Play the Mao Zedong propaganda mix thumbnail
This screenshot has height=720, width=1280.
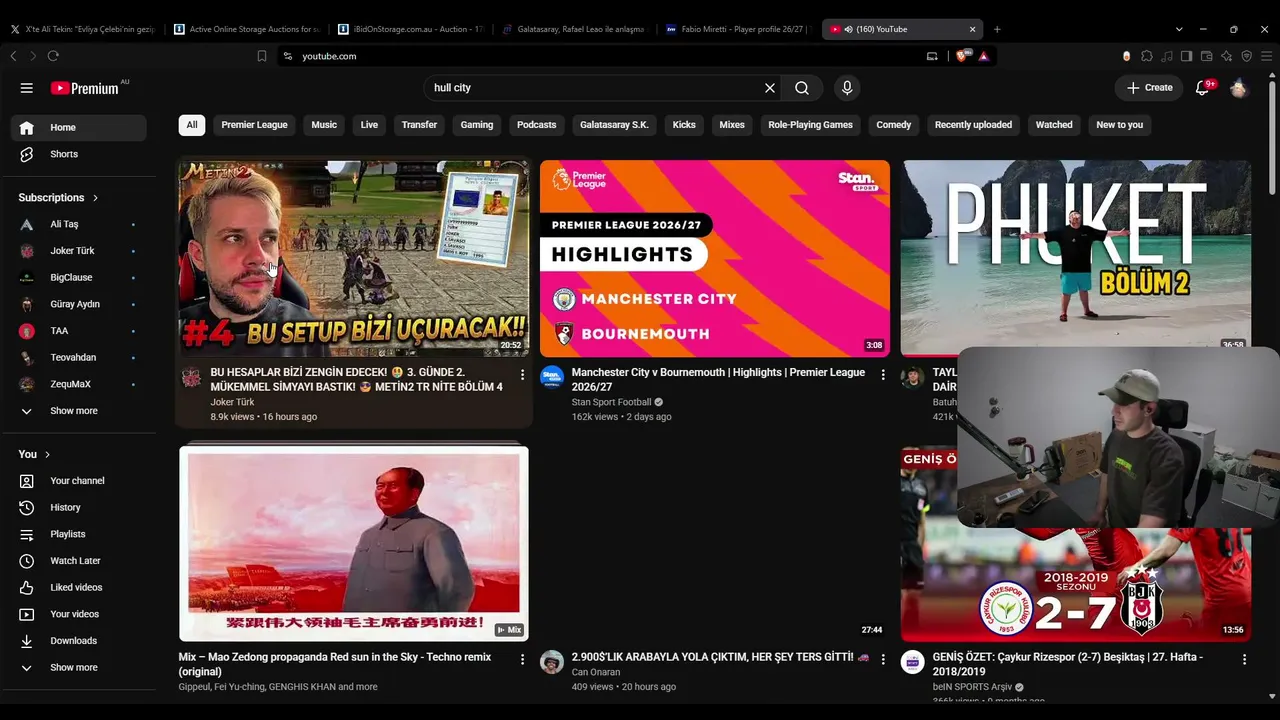(354, 543)
